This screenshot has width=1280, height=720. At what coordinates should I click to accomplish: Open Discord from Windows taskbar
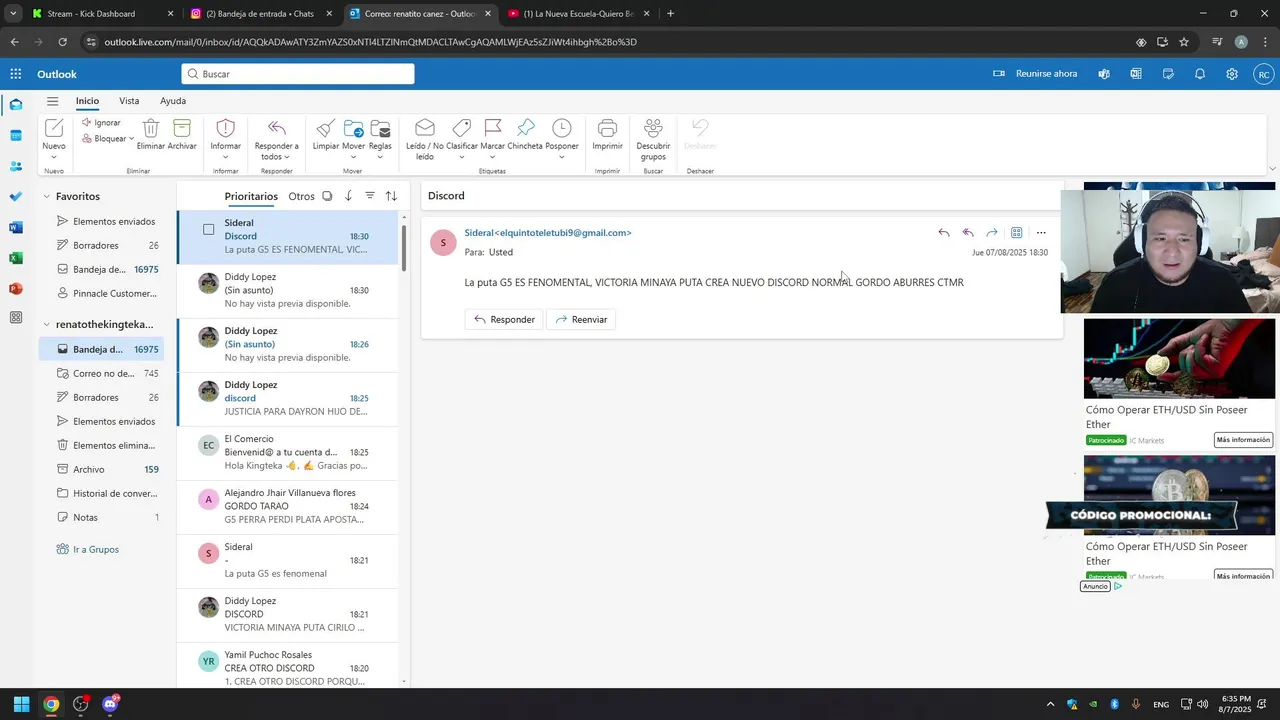(110, 704)
